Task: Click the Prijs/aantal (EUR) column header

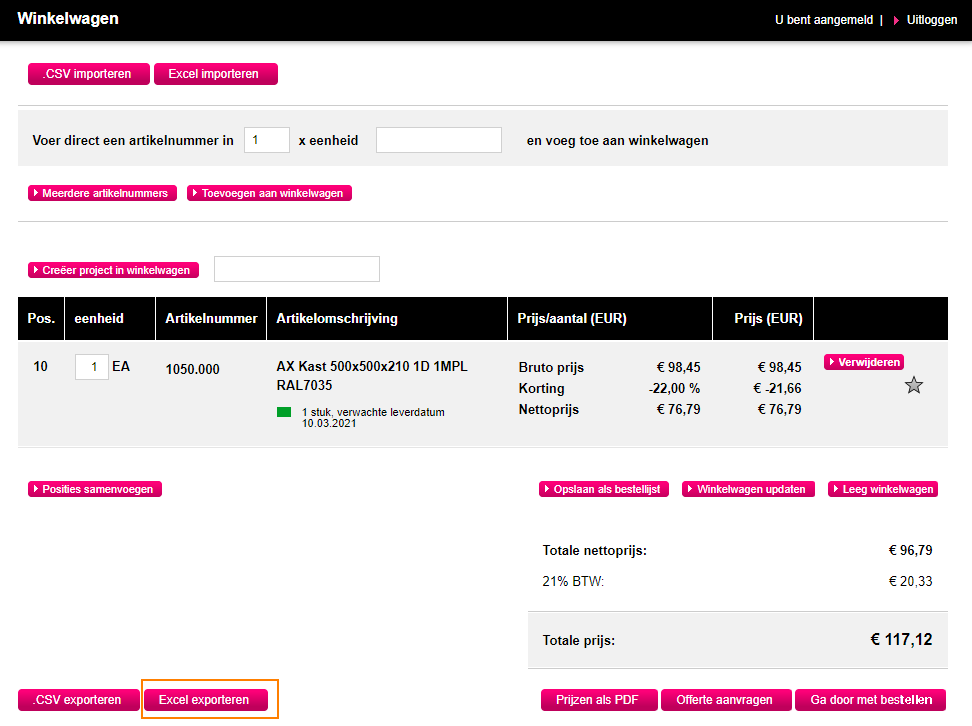Action: (610, 319)
